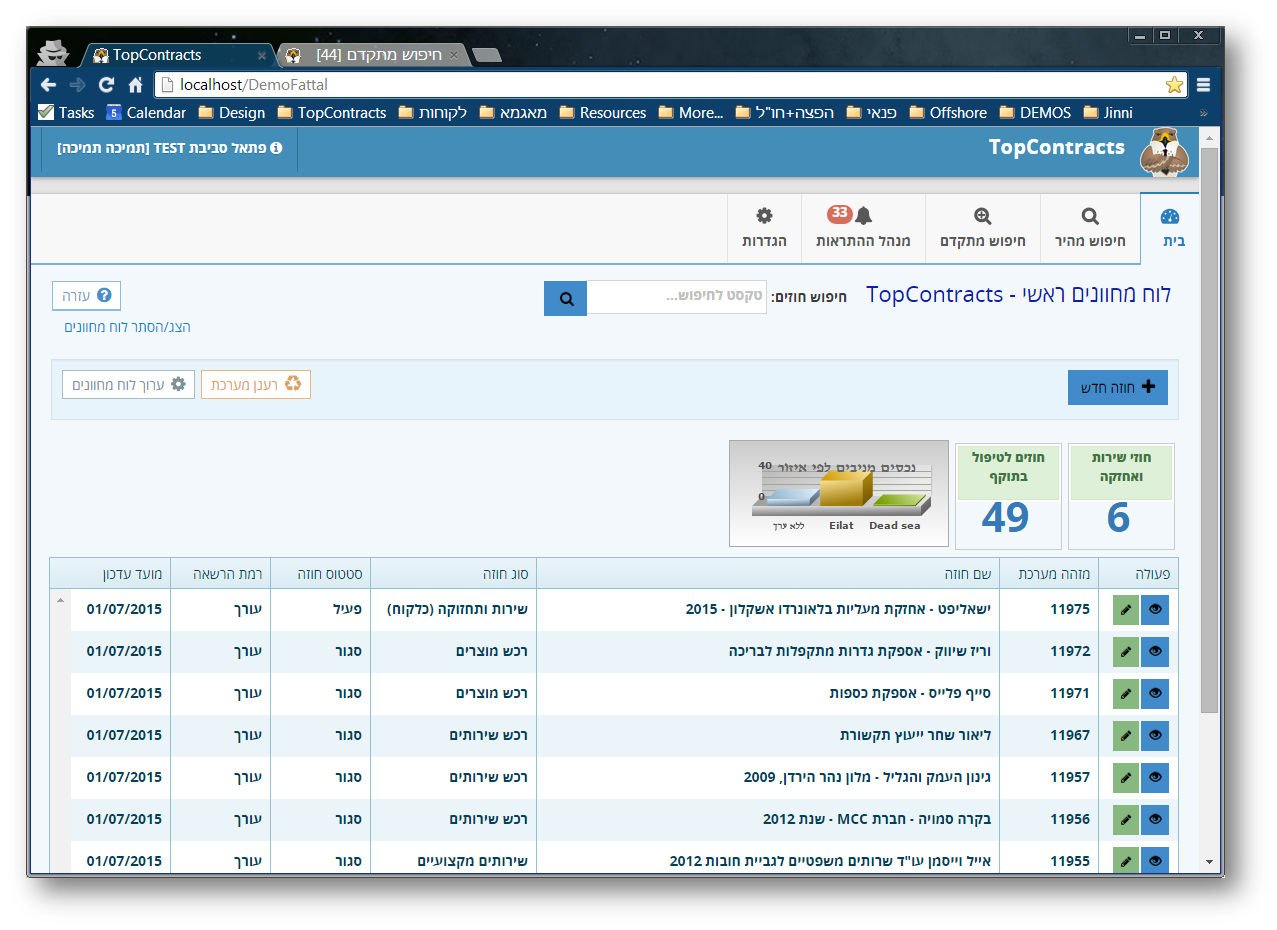Toggle הצג/הסתר לוח מחוונים link

(x=127, y=327)
